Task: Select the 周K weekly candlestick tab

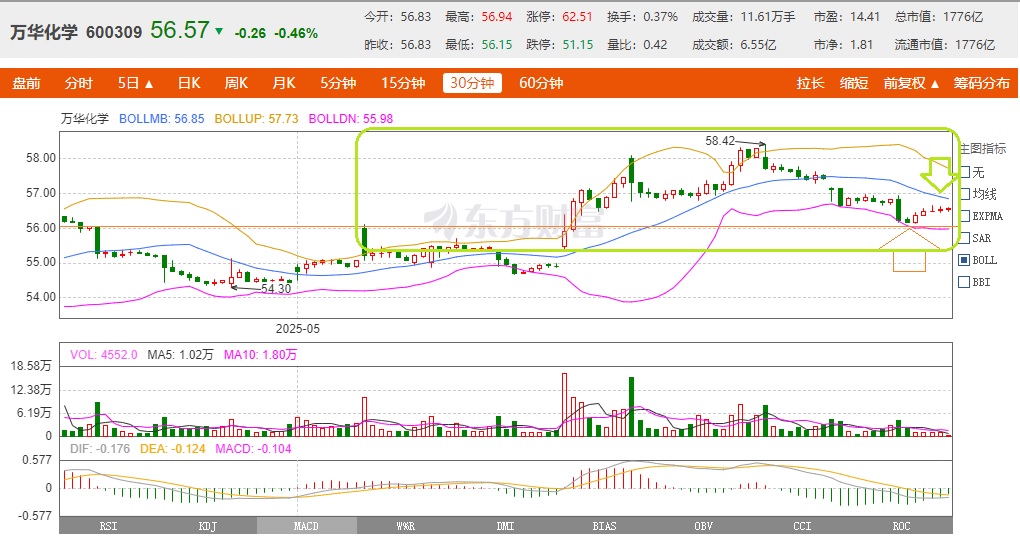Action: pos(236,83)
